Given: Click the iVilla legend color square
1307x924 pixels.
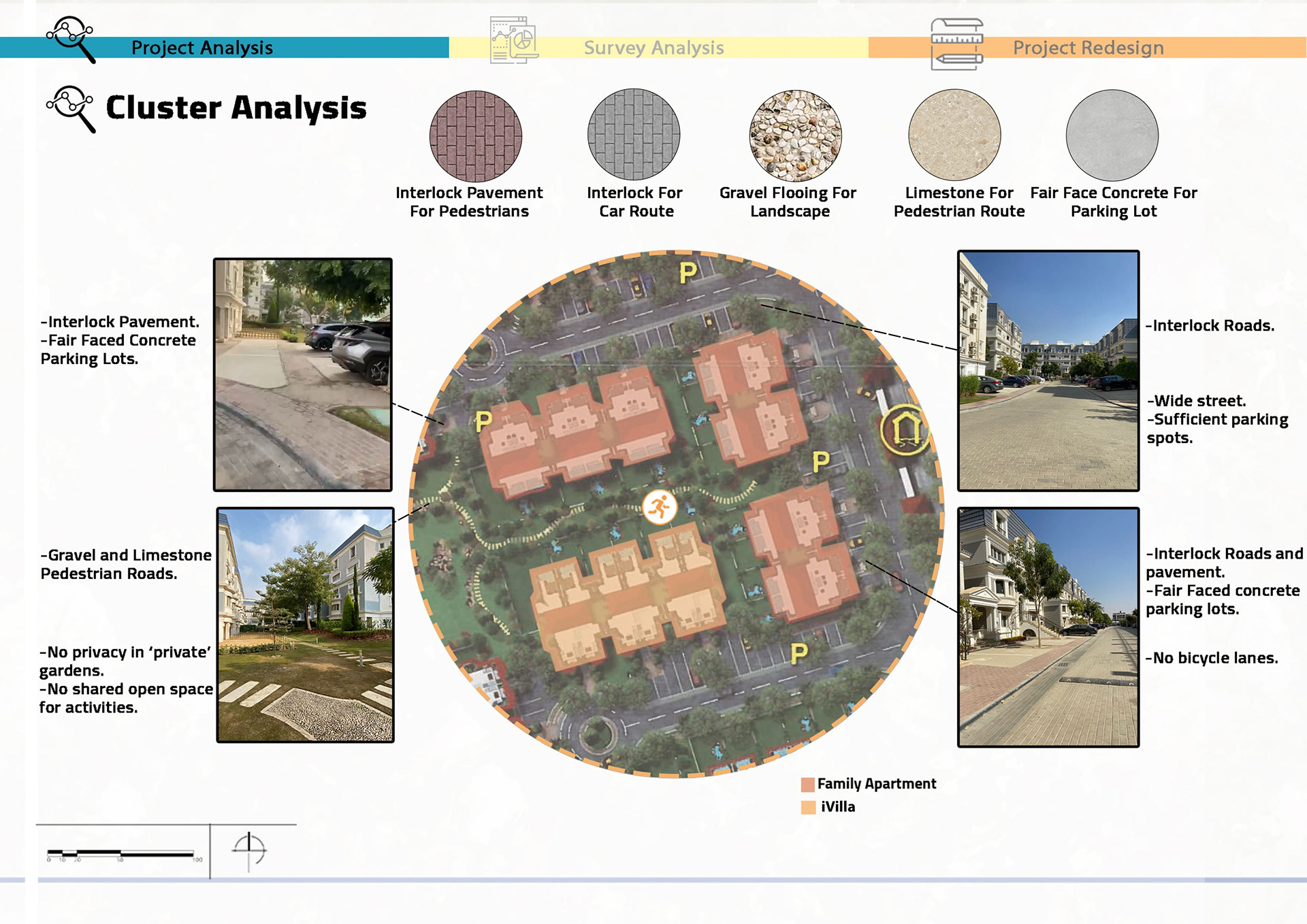Looking at the screenshot, I should [808, 808].
